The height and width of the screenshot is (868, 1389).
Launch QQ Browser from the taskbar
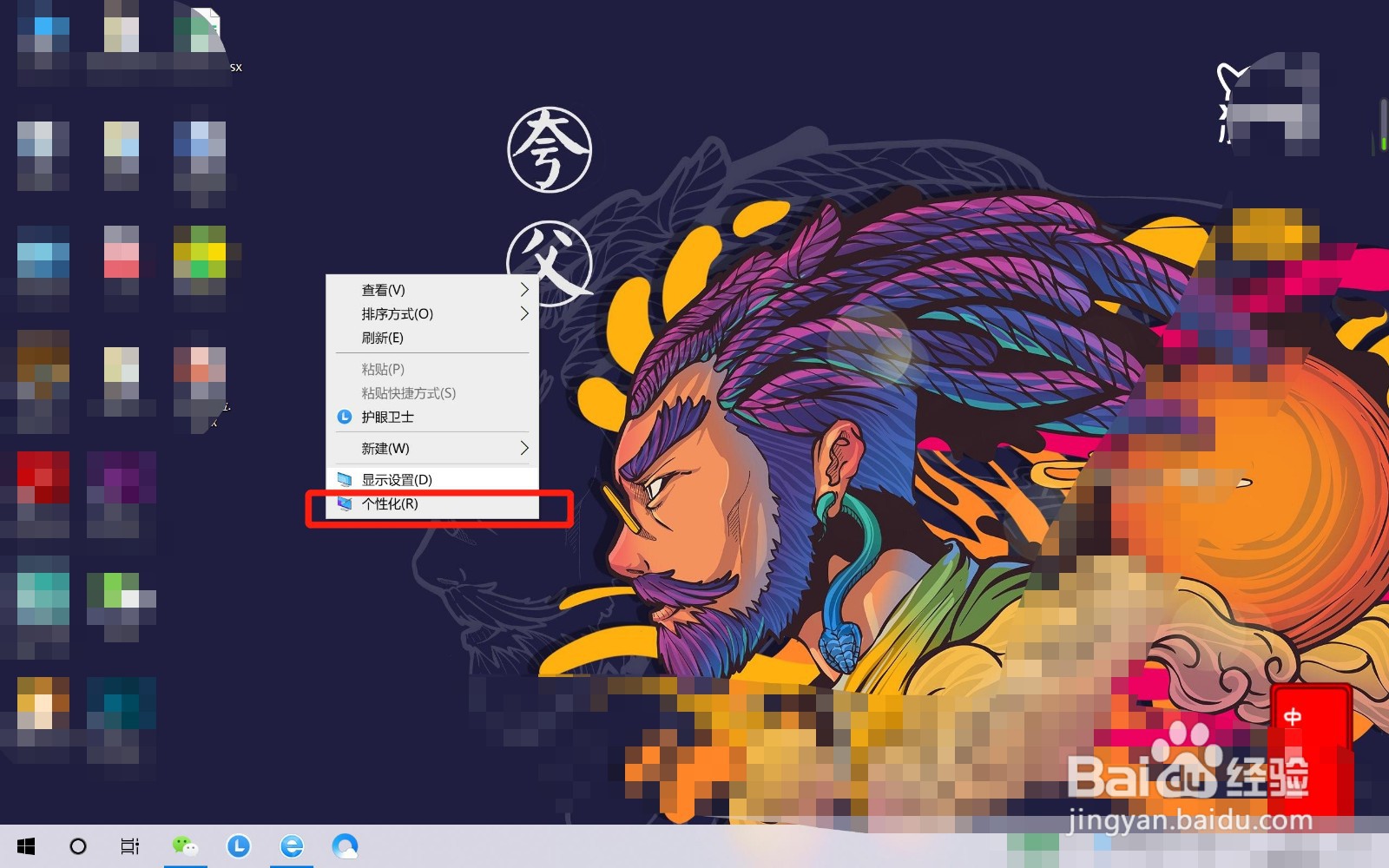(346, 846)
